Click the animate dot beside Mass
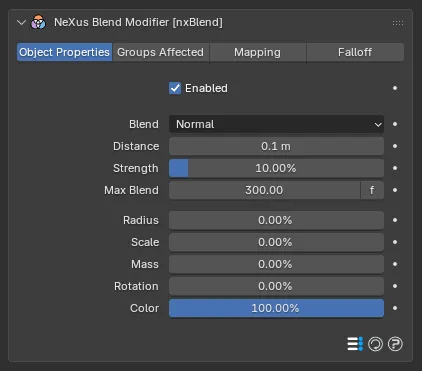The height and width of the screenshot is (371, 422). coord(395,264)
